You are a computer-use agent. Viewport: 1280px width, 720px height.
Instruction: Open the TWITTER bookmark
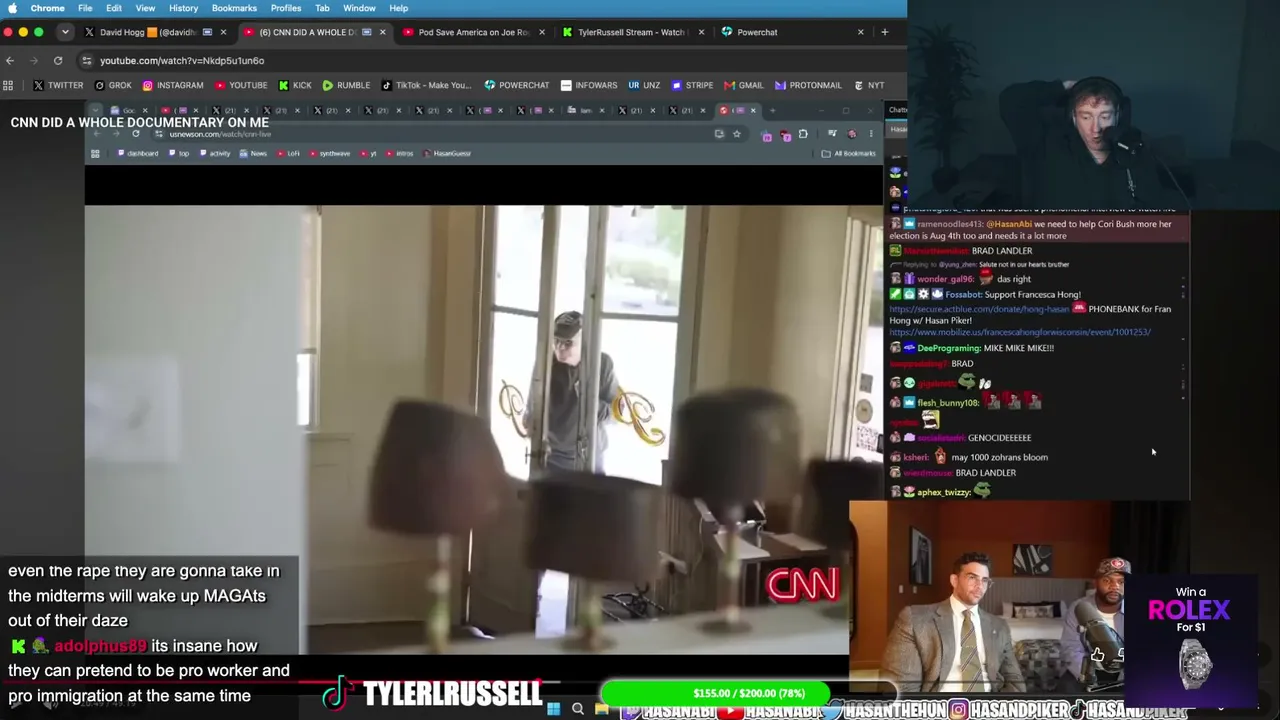point(58,85)
